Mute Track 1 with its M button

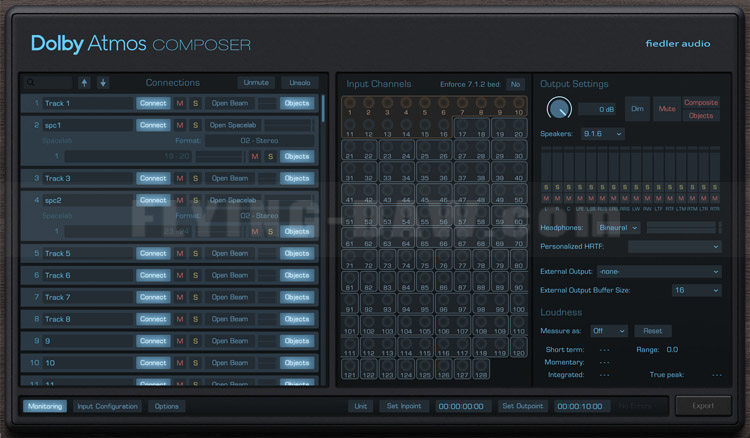(x=180, y=103)
